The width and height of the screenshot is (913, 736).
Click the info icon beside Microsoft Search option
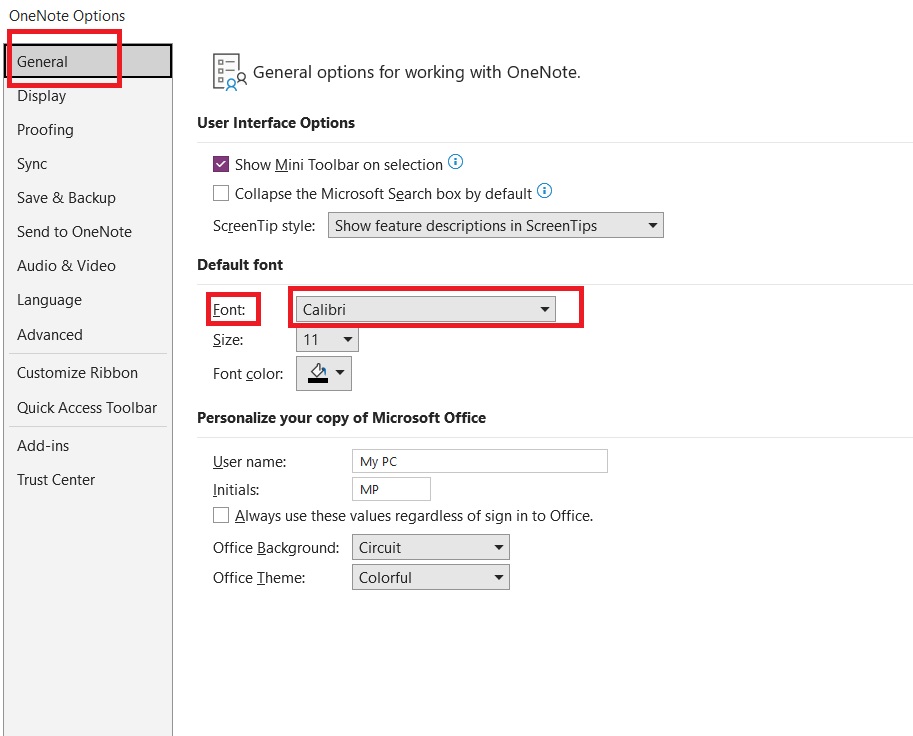544,190
